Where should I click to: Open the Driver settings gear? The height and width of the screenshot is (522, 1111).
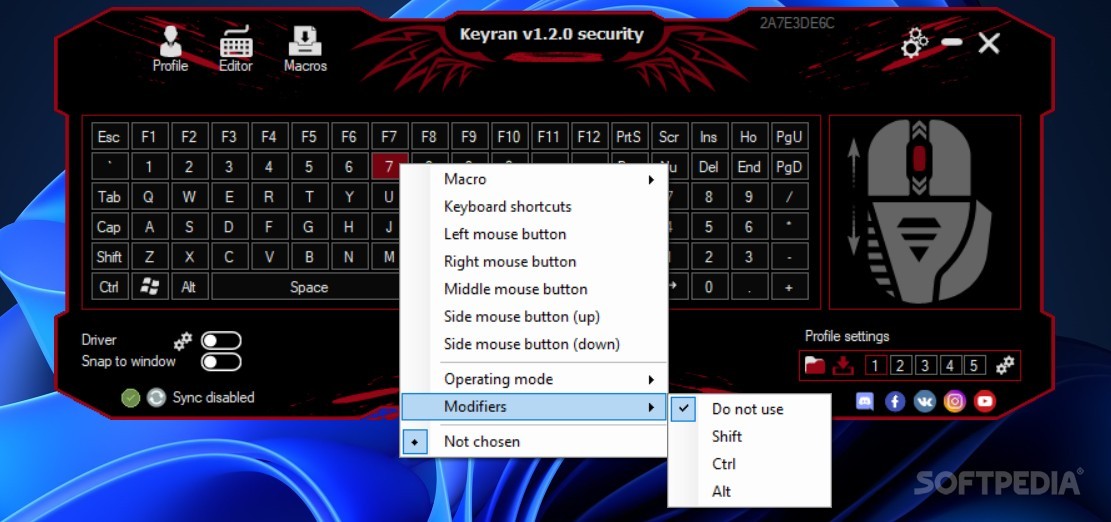[x=183, y=341]
